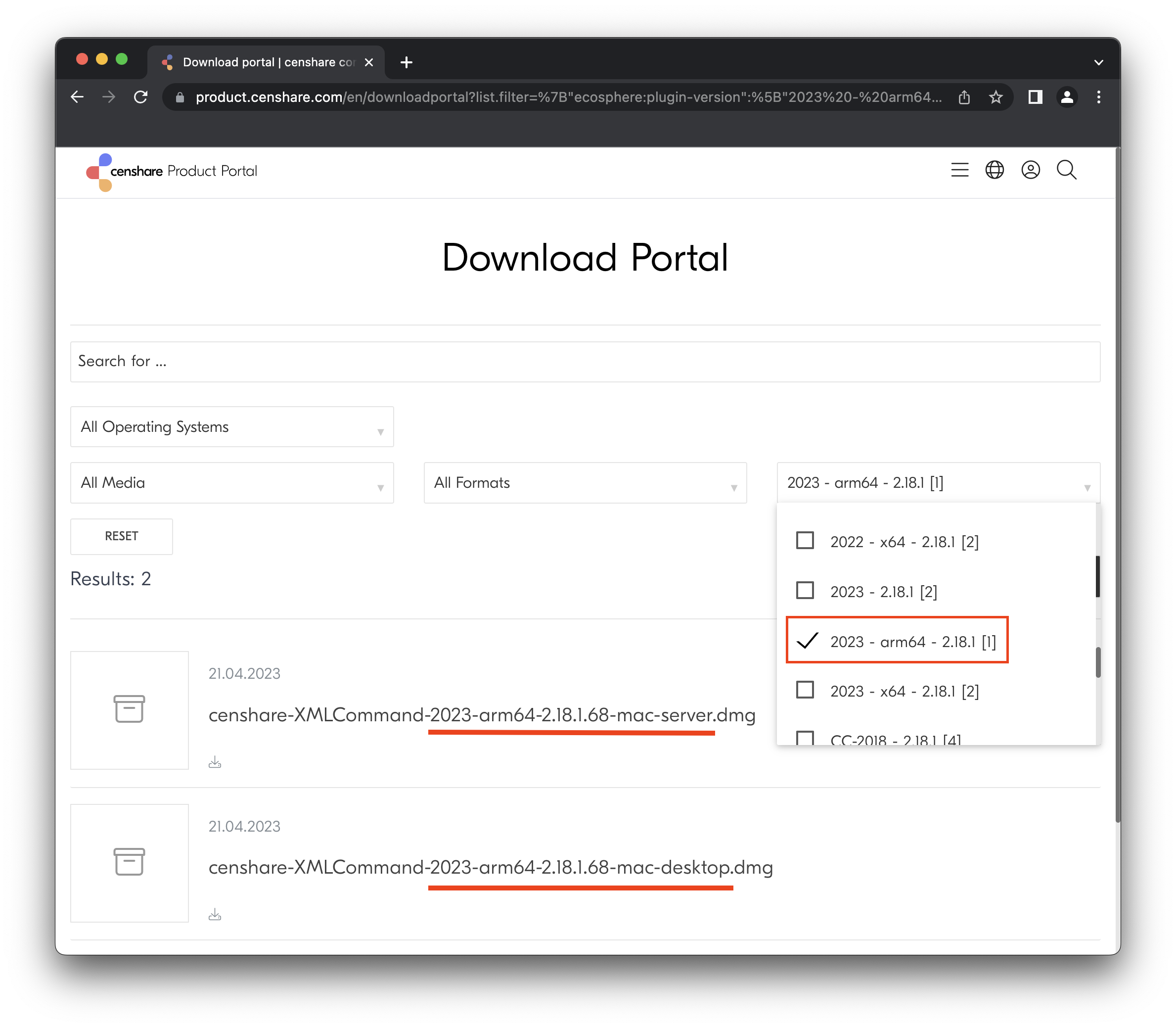
Task: Open the All Media dropdown
Action: pos(231,483)
